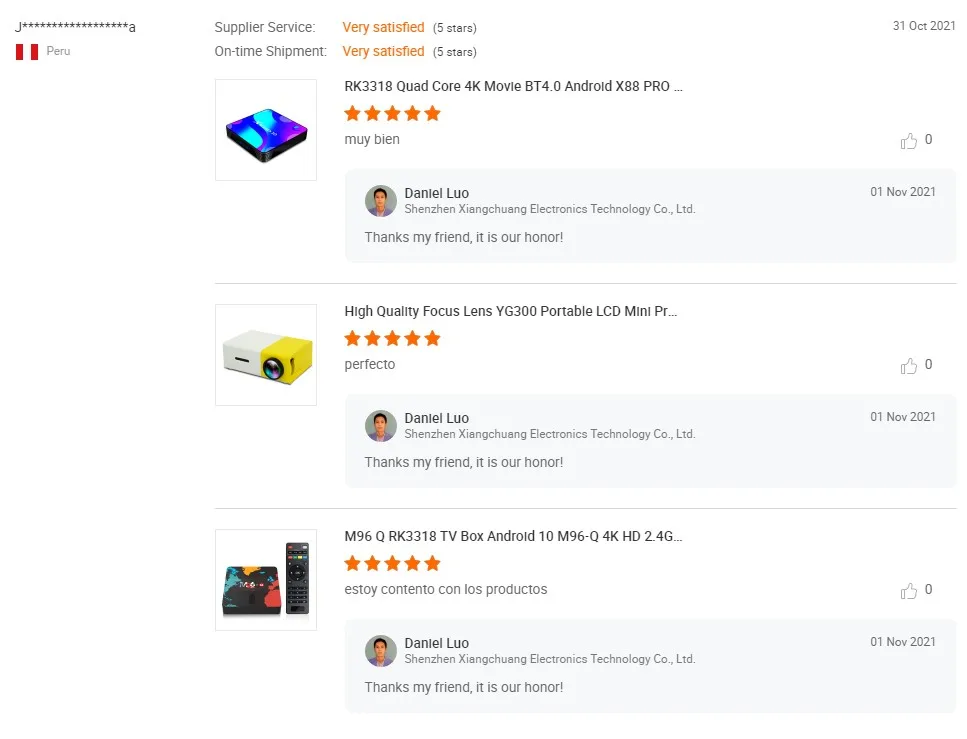Click five-star rating of YG300 projector review
Viewport: 967px width, 739px height.
(392, 339)
